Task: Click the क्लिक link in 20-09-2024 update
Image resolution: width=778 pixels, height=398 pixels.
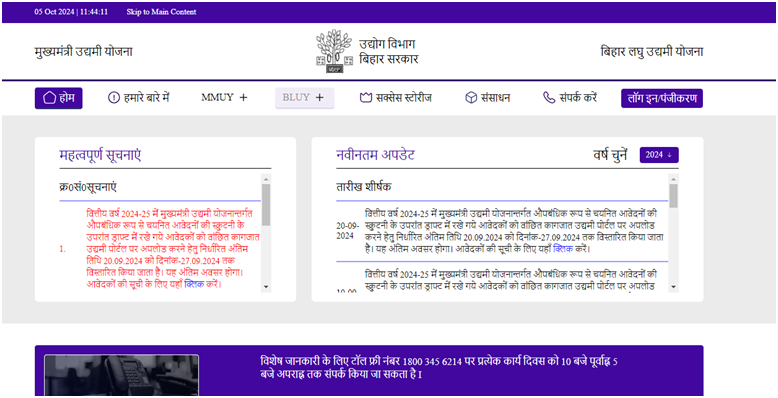Action: (563, 249)
